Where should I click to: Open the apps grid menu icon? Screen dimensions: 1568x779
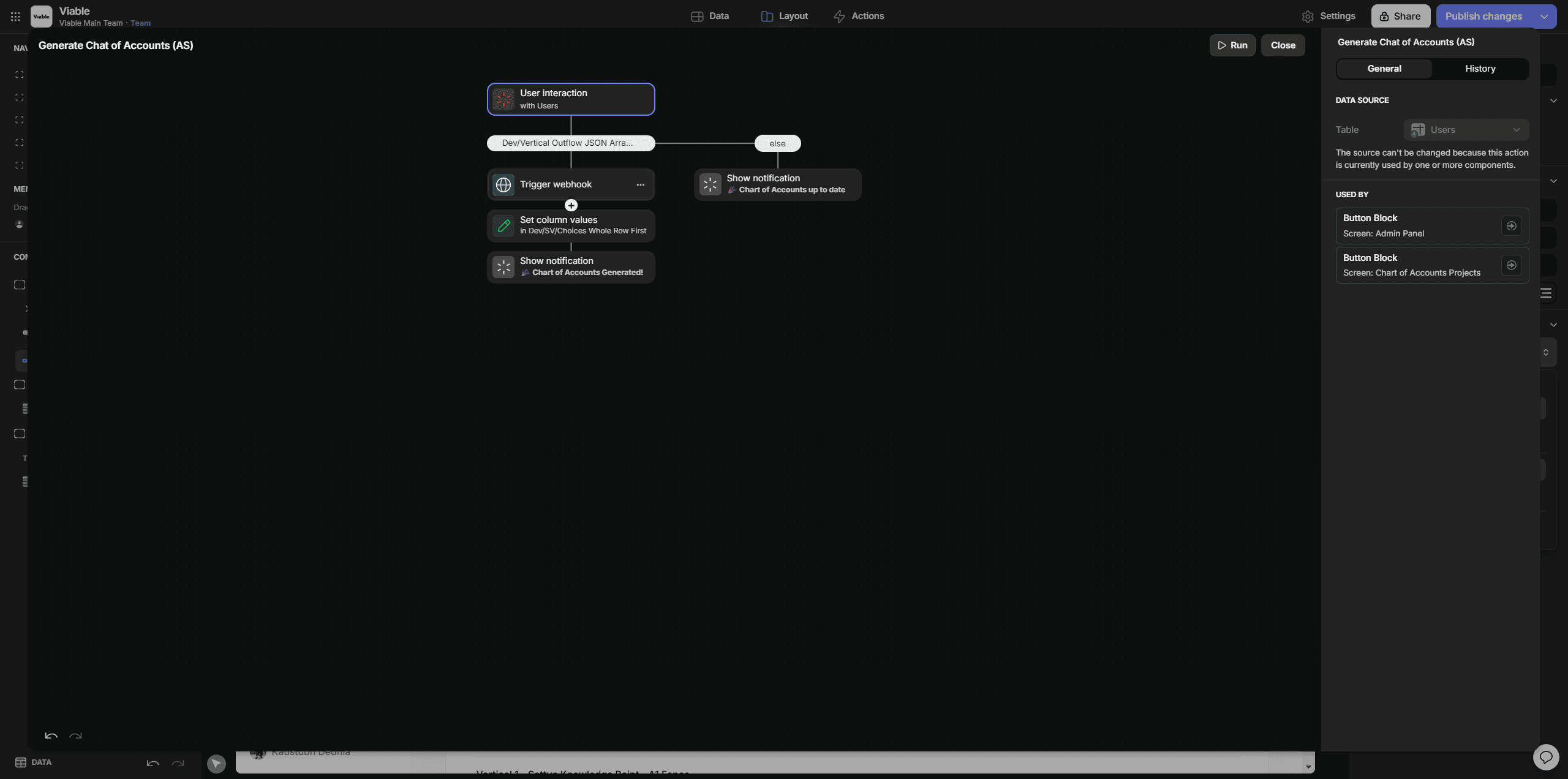(x=15, y=17)
